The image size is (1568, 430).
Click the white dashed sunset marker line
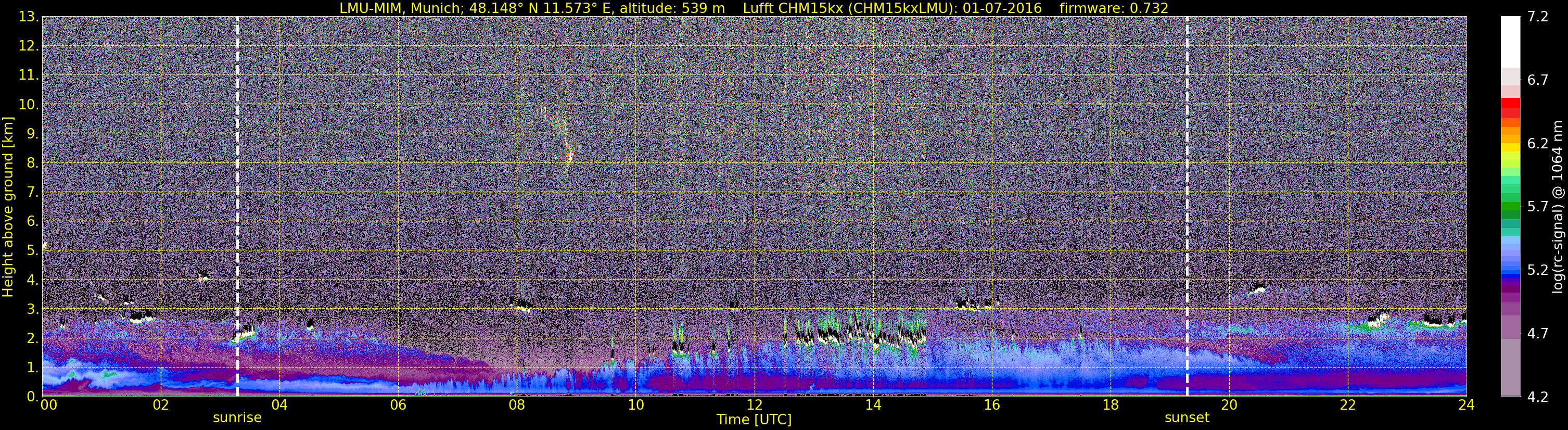pyautogui.click(x=1187, y=206)
